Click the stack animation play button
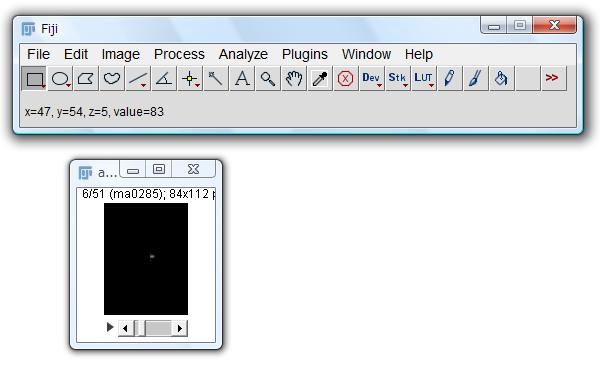600x384 pixels. (x=110, y=327)
